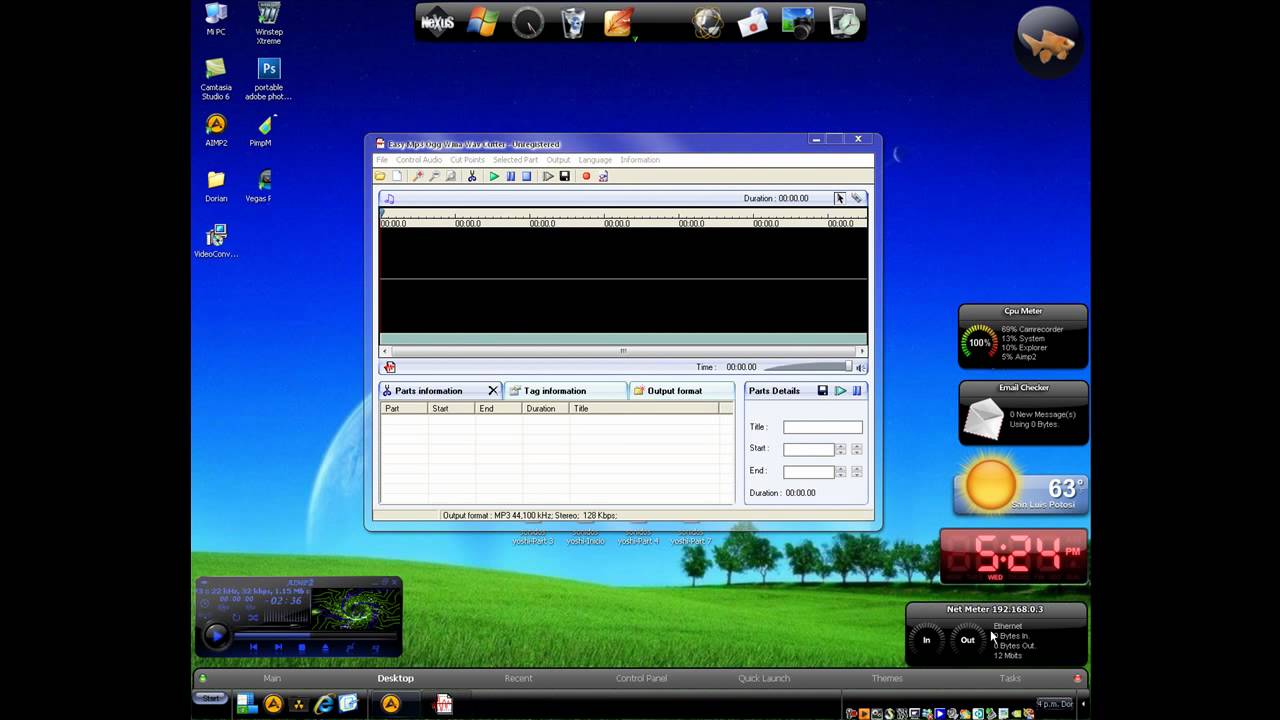
Task: Click the recycle bin icon in top dock
Action: pos(573,22)
